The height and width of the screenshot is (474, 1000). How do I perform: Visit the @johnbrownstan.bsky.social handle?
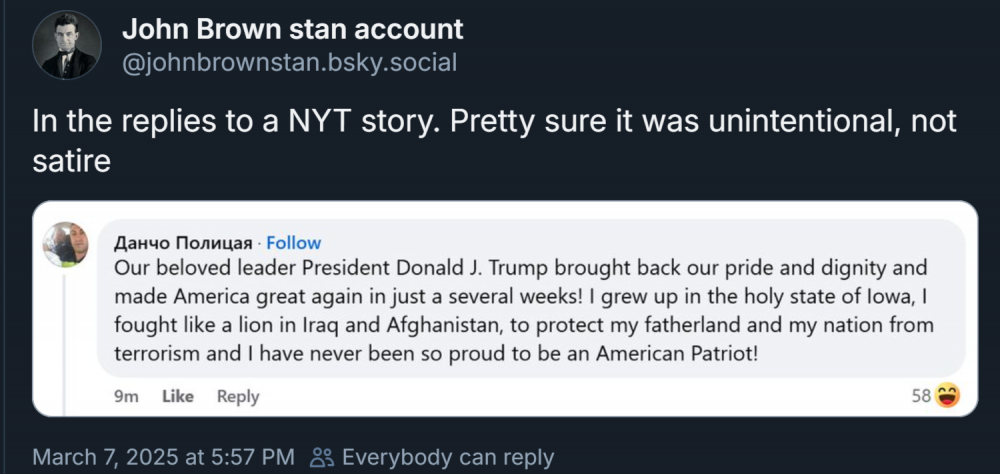tap(289, 63)
